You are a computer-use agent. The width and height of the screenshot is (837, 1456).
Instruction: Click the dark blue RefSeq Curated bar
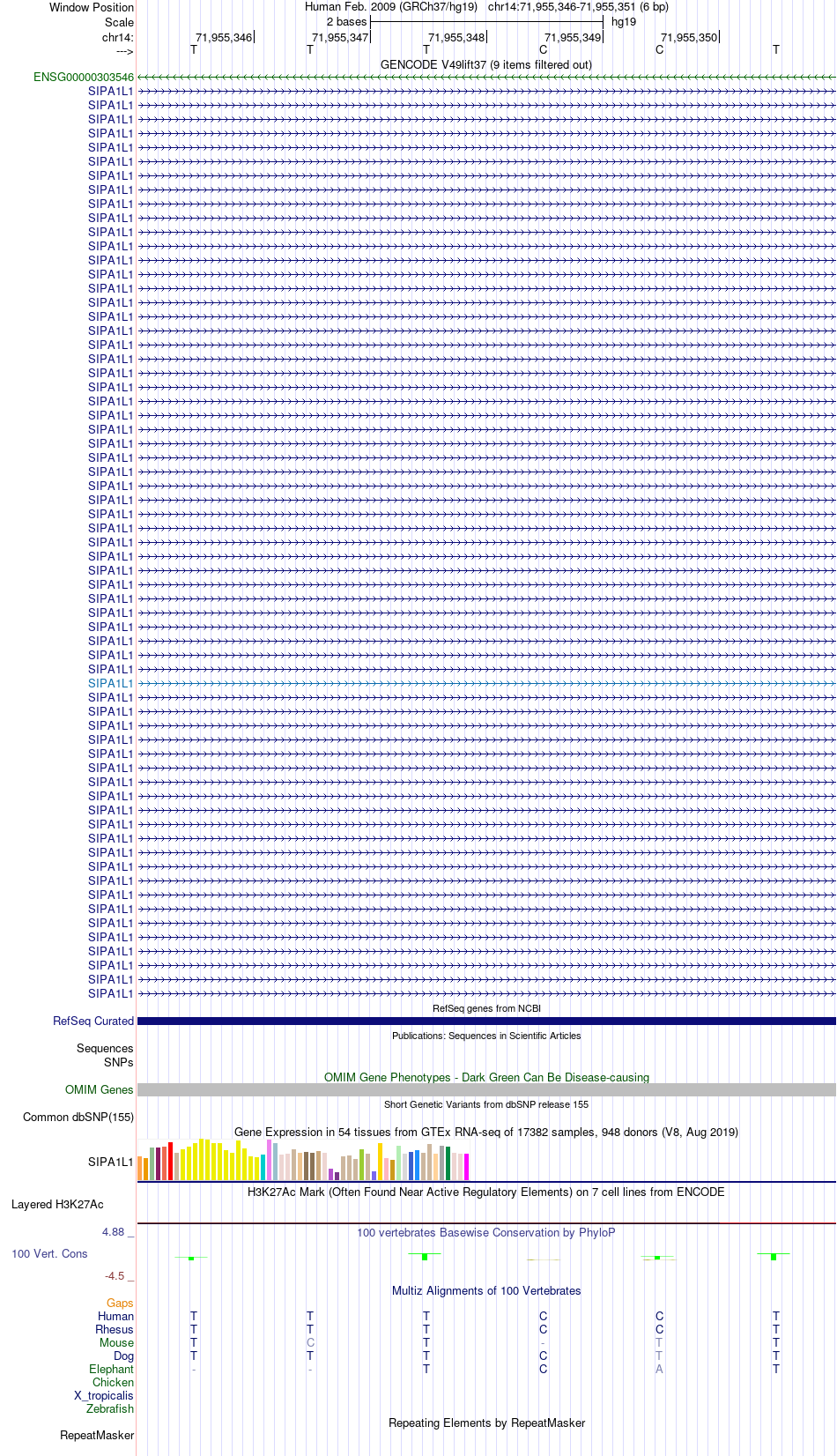tap(486, 1021)
